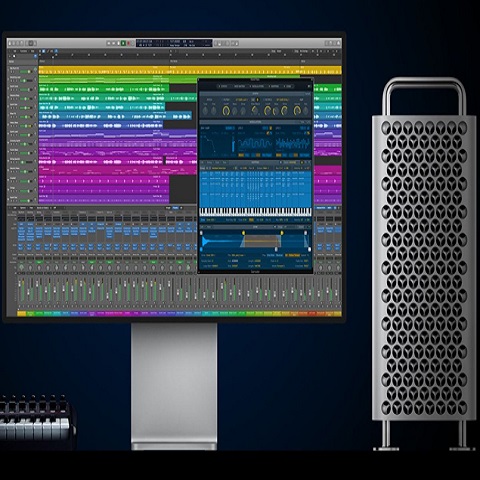480x480 pixels.
Task: Open Browsers icon at control bar far right
Action: pos(338,43)
